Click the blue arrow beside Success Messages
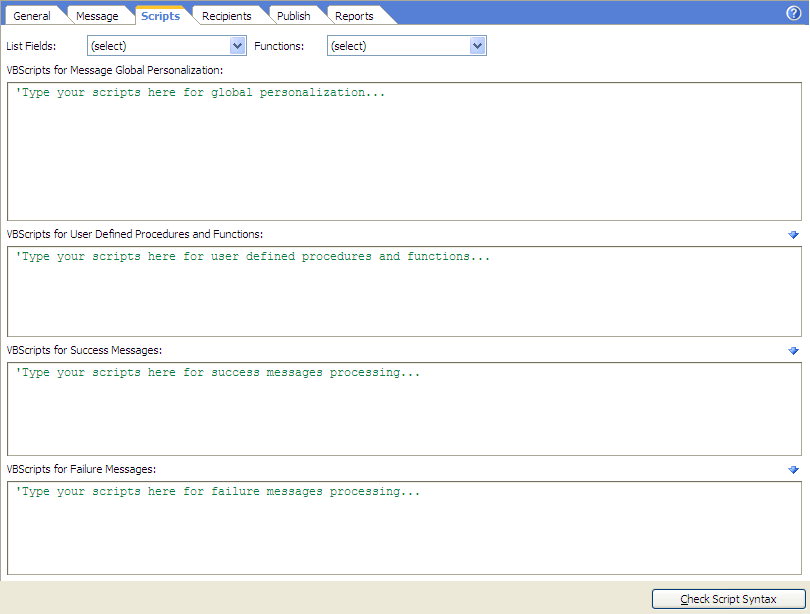The width and height of the screenshot is (810, 614). [x=793, y=351]
